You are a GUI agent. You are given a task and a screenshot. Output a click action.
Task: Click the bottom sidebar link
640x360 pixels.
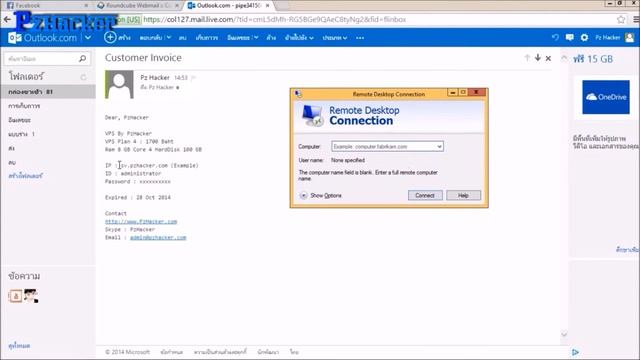[19, 346]
